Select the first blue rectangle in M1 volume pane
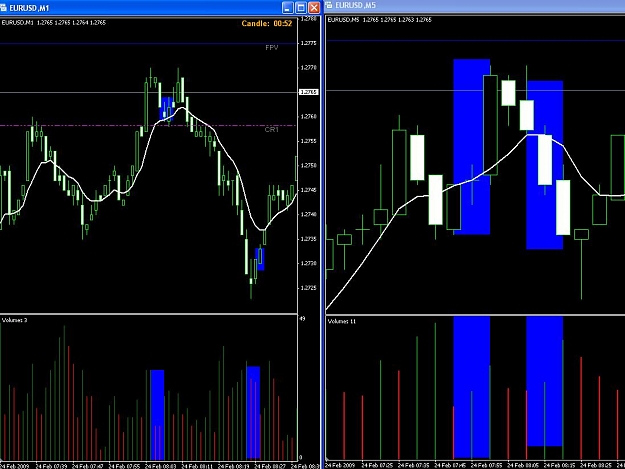This screenshot has height=469, width=625. click(x=157, y=414)
